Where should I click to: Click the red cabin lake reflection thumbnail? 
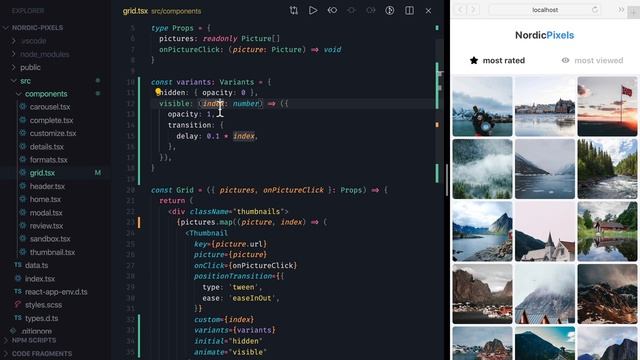pyautogui.click(x=607, y=231)
